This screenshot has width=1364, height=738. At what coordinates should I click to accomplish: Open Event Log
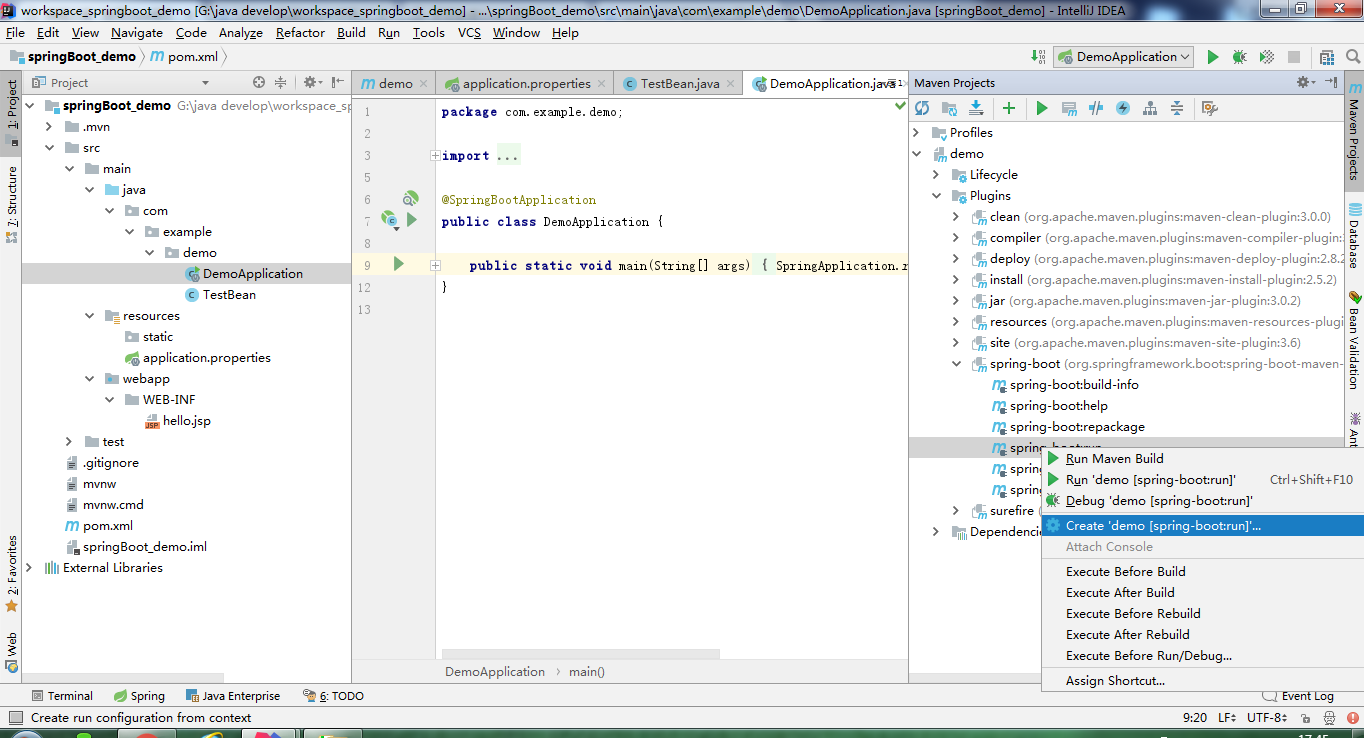(1298, 696)
